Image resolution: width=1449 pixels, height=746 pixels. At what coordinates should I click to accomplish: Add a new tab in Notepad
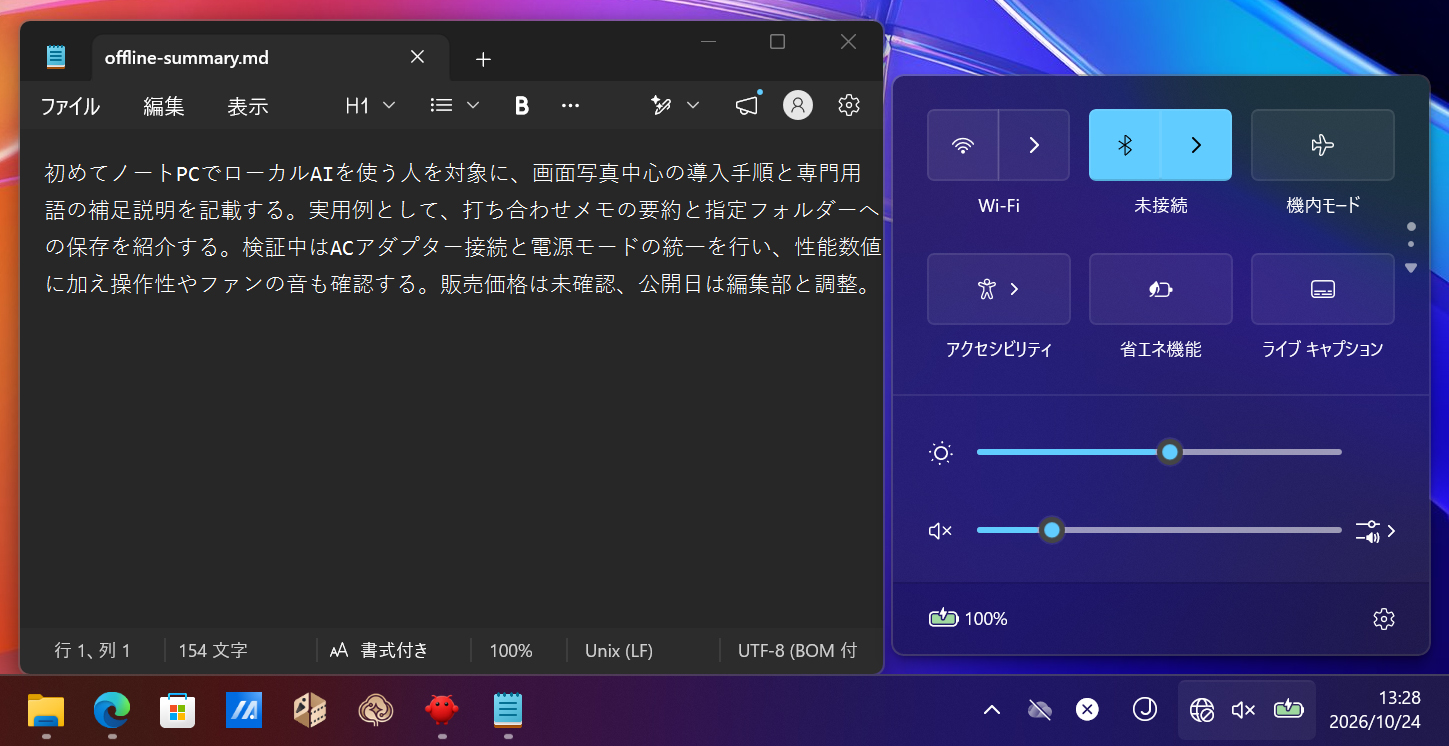click(483, 59)
